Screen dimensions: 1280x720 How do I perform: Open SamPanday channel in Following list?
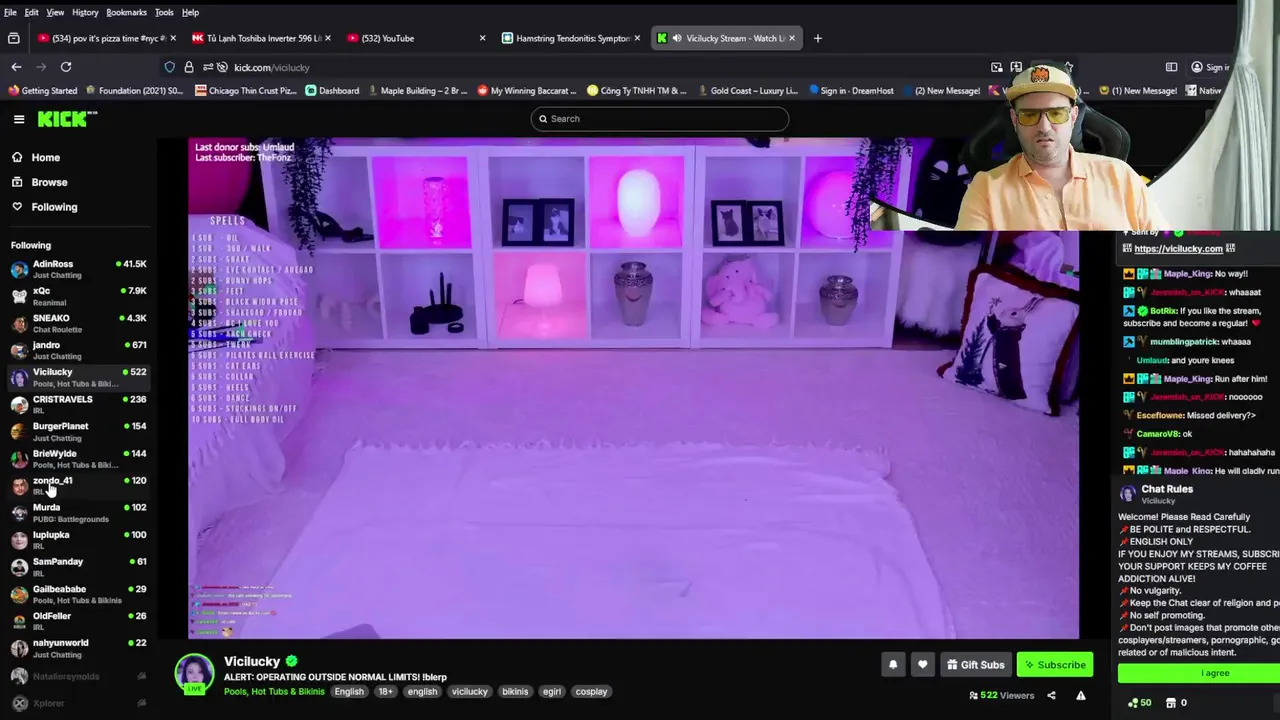pos(79,566)
